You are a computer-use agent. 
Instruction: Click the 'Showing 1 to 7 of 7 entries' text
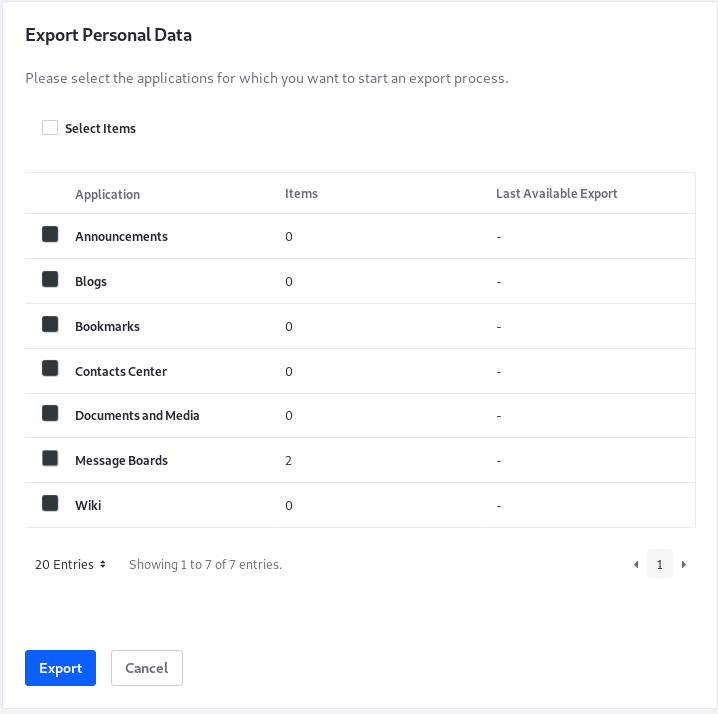[206, 564]
